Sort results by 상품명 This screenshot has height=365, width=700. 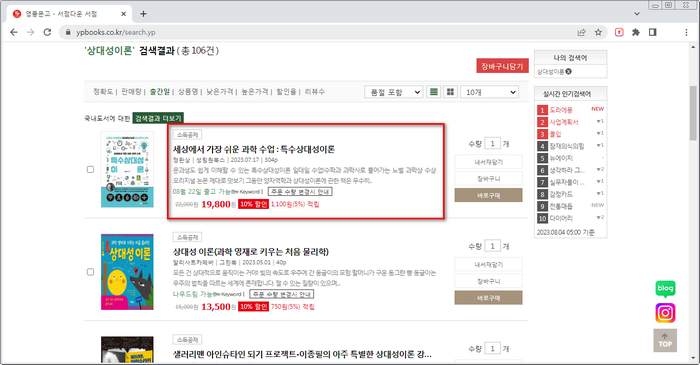[188, 91]
